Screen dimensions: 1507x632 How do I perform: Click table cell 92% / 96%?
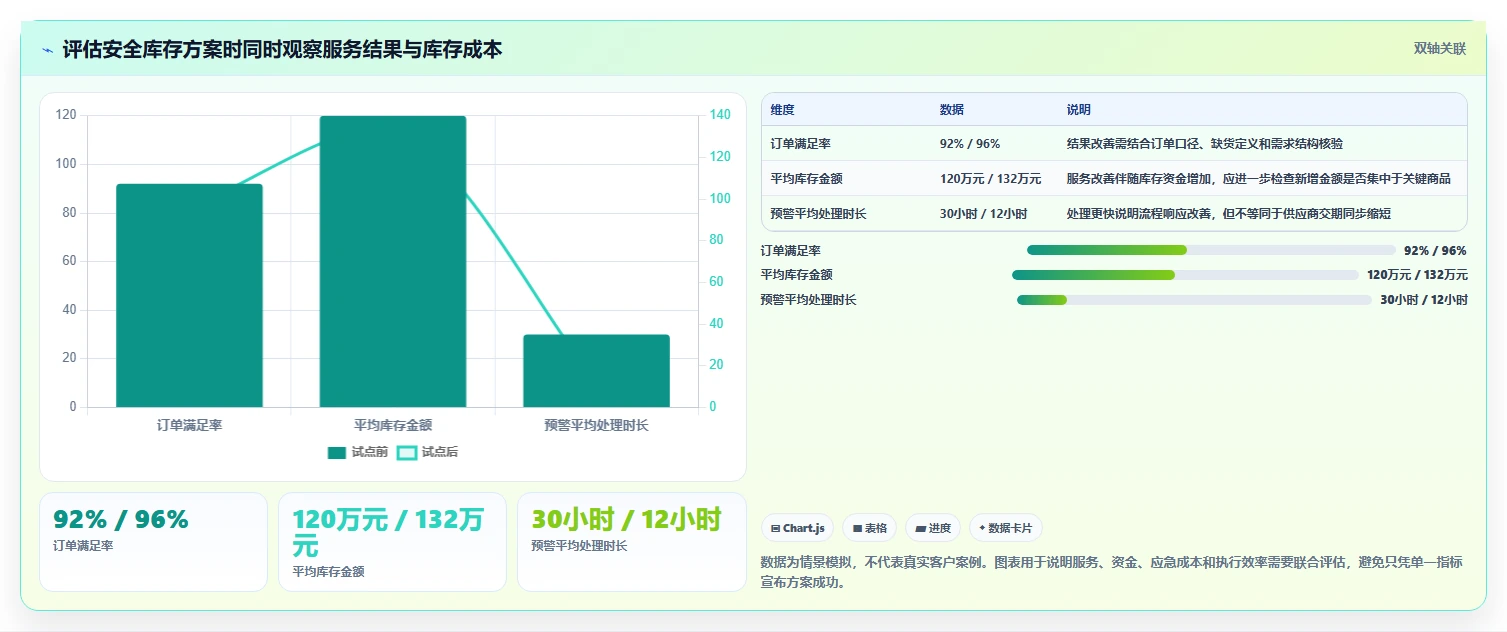(x=970, y=144)
